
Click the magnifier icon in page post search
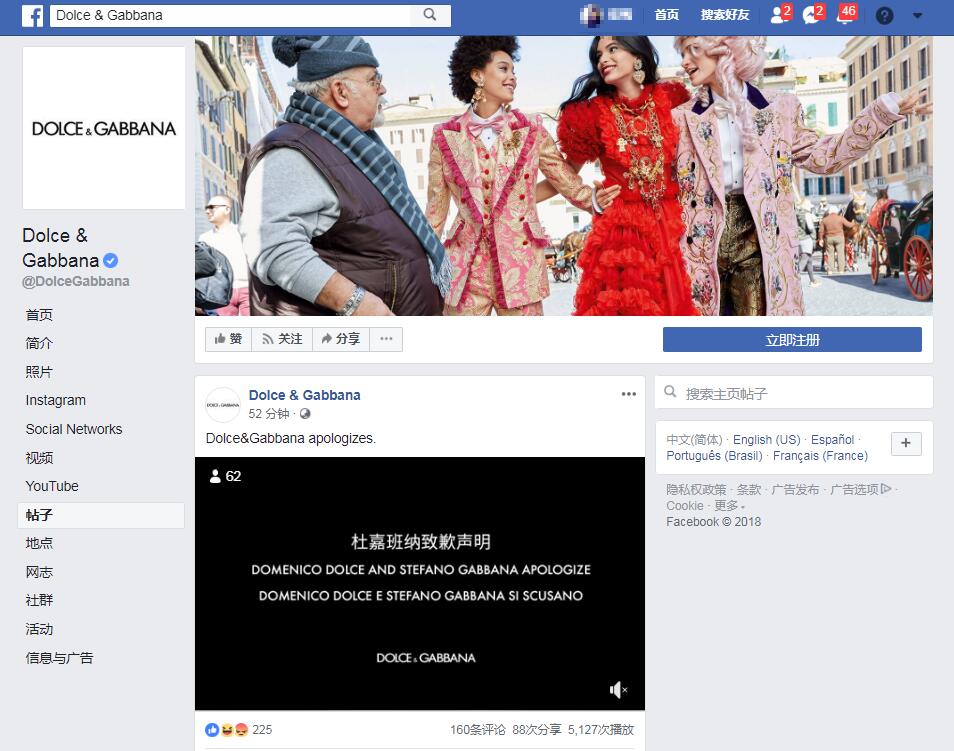pyautogui.click(x=670, y=391)
